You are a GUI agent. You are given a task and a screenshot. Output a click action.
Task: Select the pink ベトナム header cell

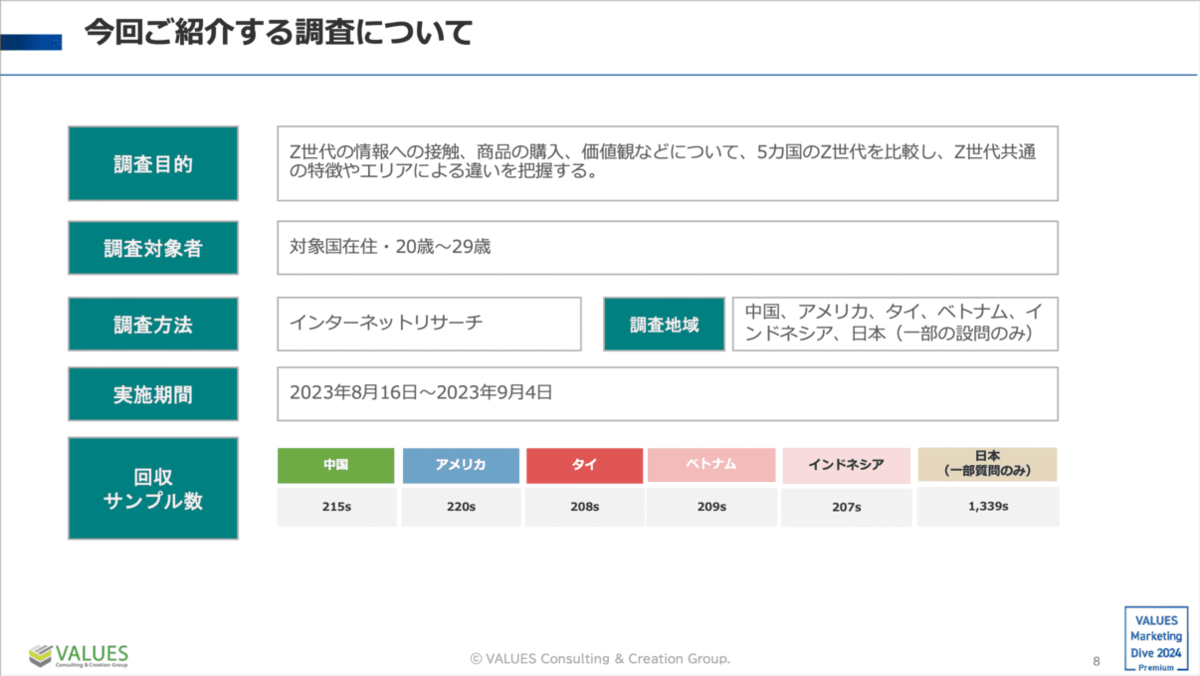point(711,465)
